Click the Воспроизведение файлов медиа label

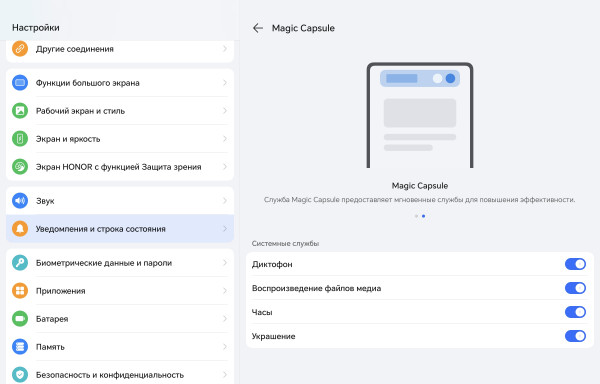tap(316, 288)
